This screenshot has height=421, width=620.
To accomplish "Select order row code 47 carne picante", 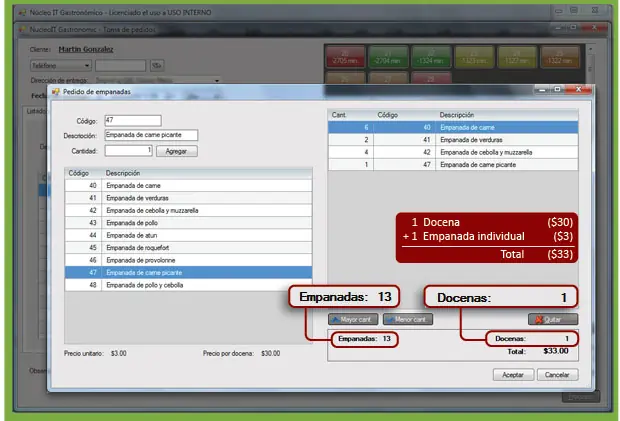I will point(453,164).
